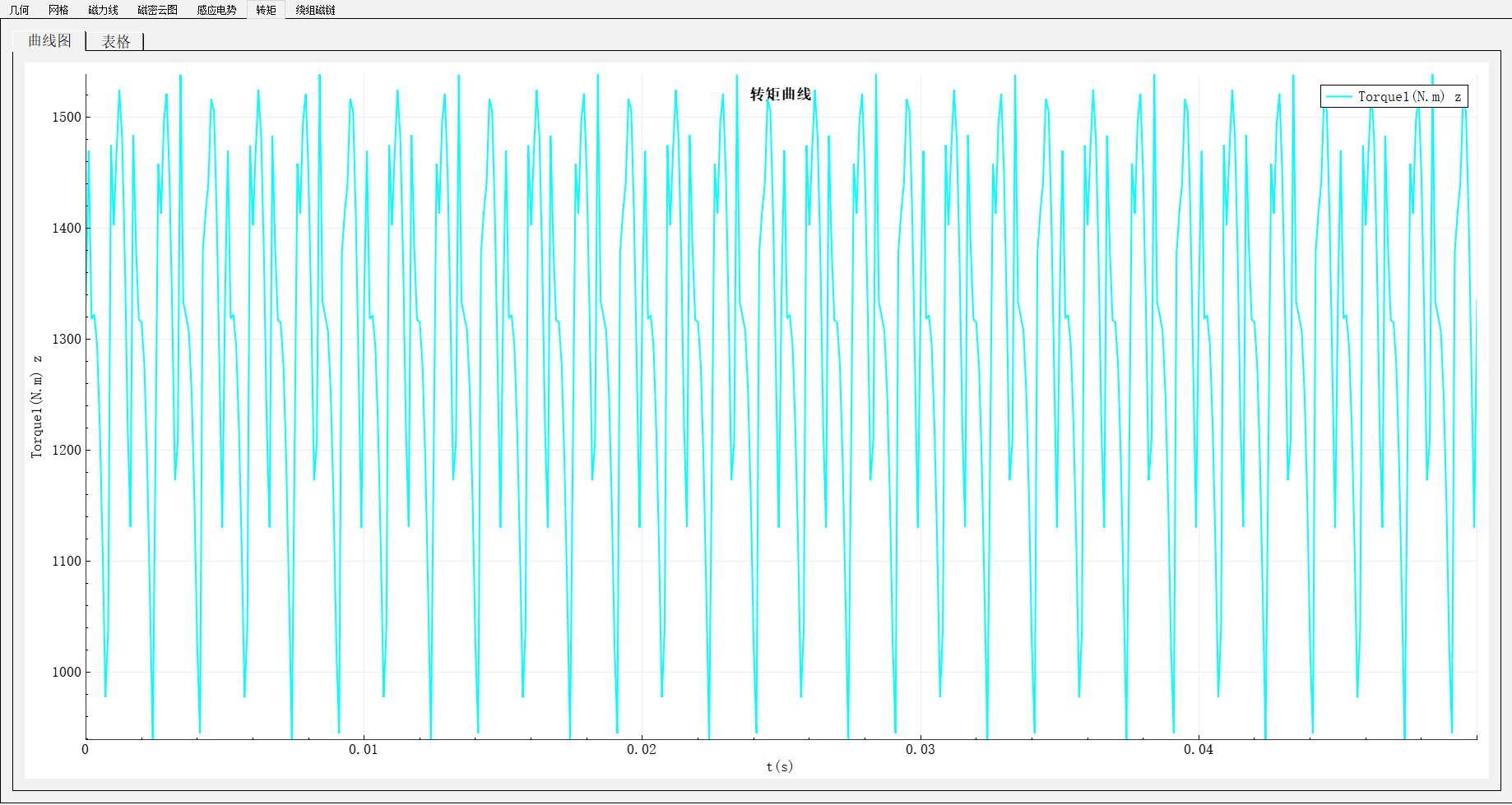Click the 转矩曲线 chart title
The height and width of the screenshot is (805, 1512).
click(780, 95)
